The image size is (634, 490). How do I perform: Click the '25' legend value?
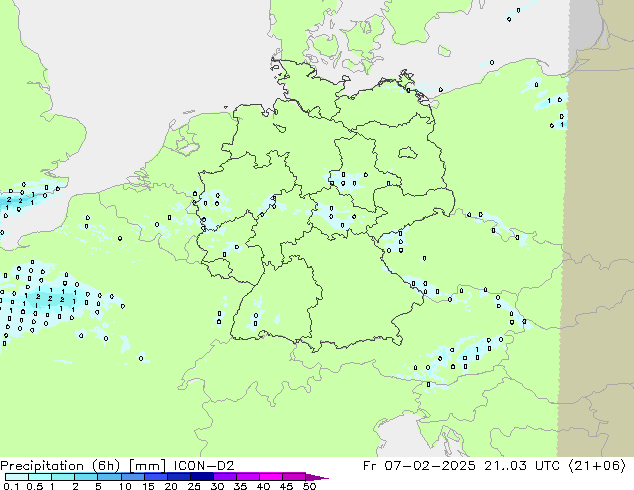194,486
